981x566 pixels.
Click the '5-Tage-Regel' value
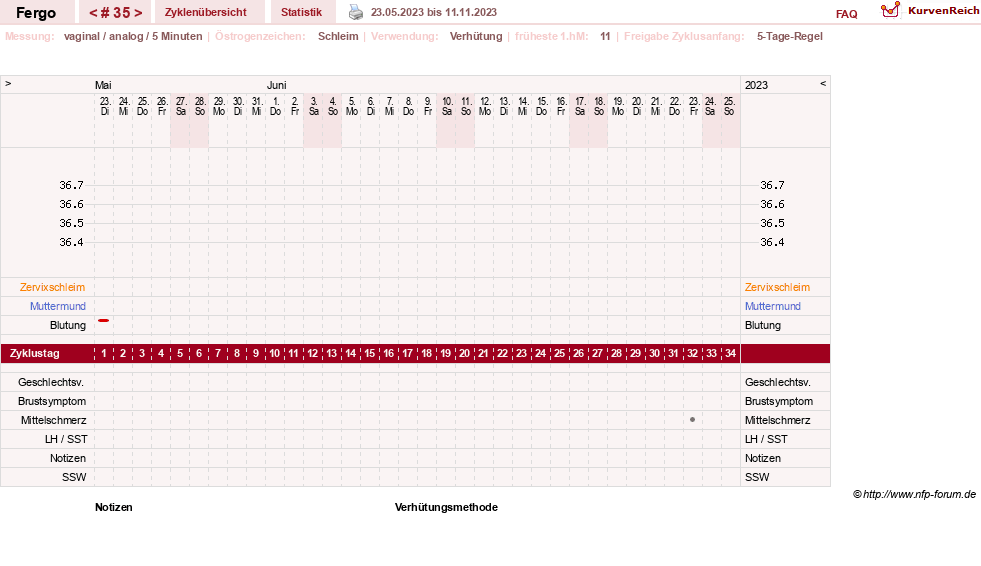(790, 36)
